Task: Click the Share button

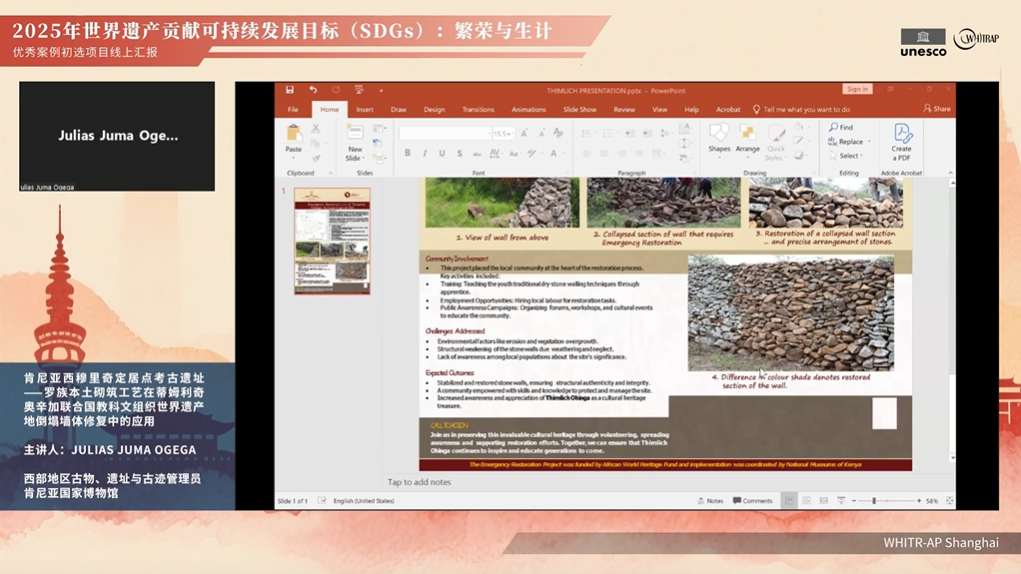Action: tap(937, 110)
